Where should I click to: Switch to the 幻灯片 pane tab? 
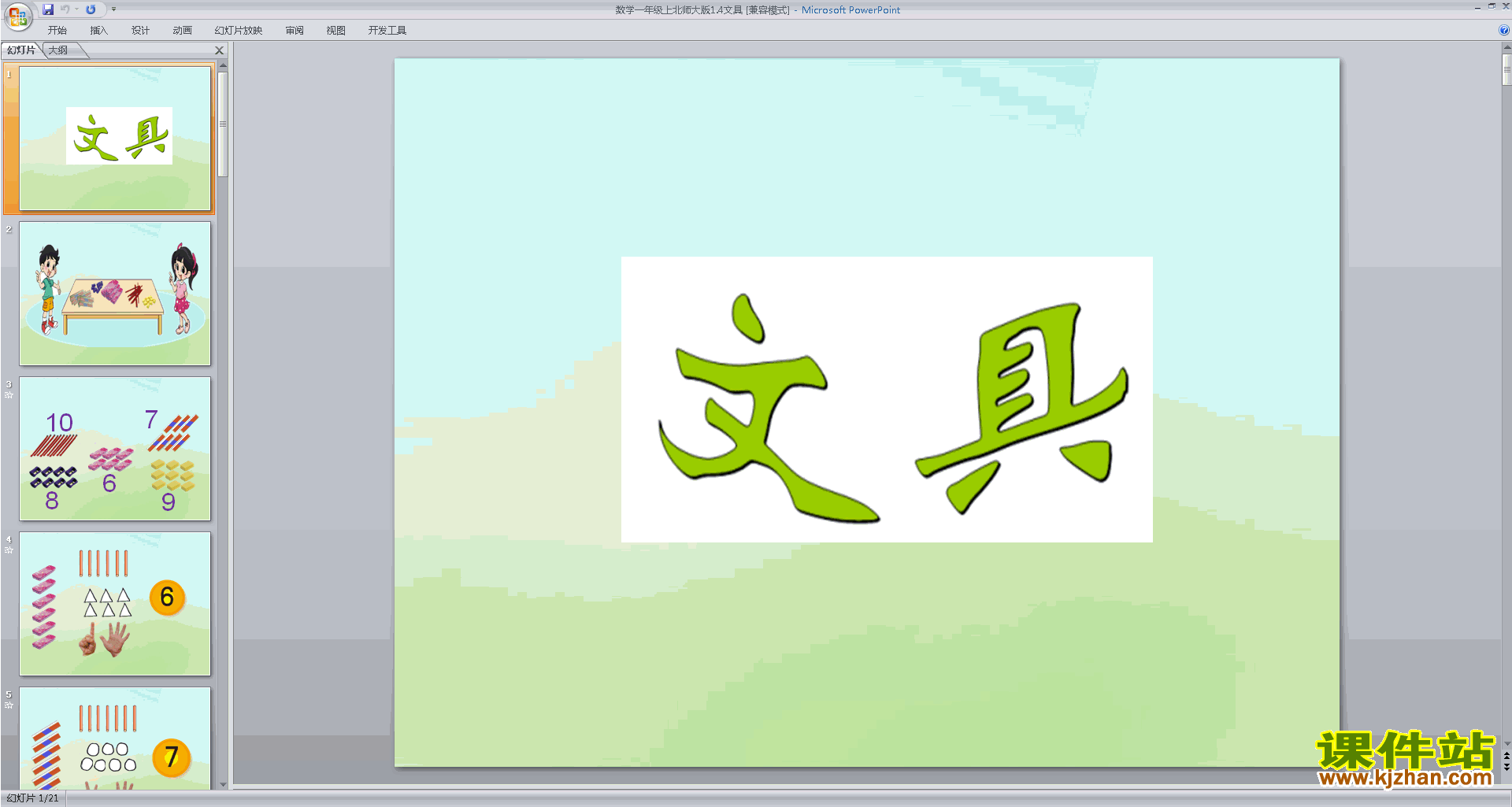click(21, 50)
